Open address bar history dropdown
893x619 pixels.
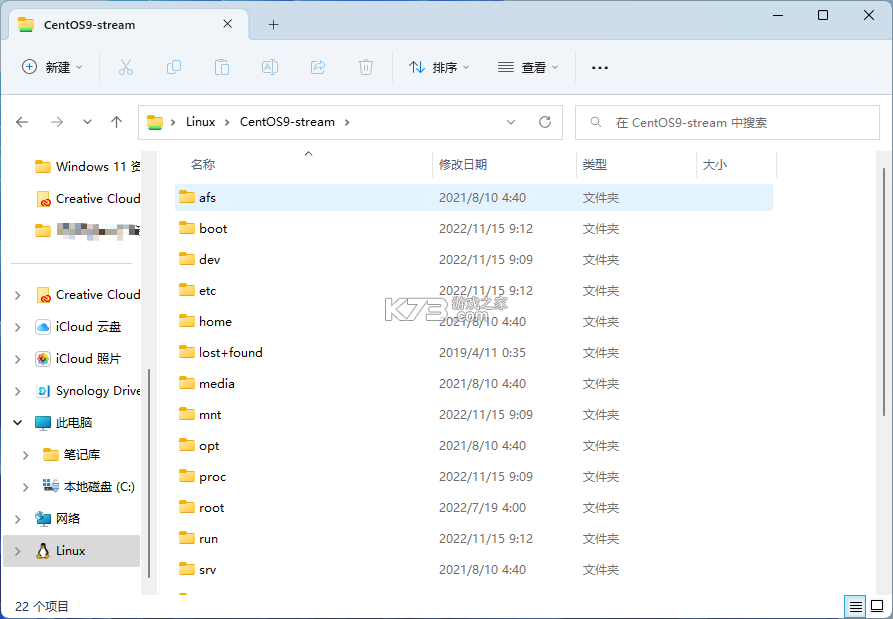511,122
